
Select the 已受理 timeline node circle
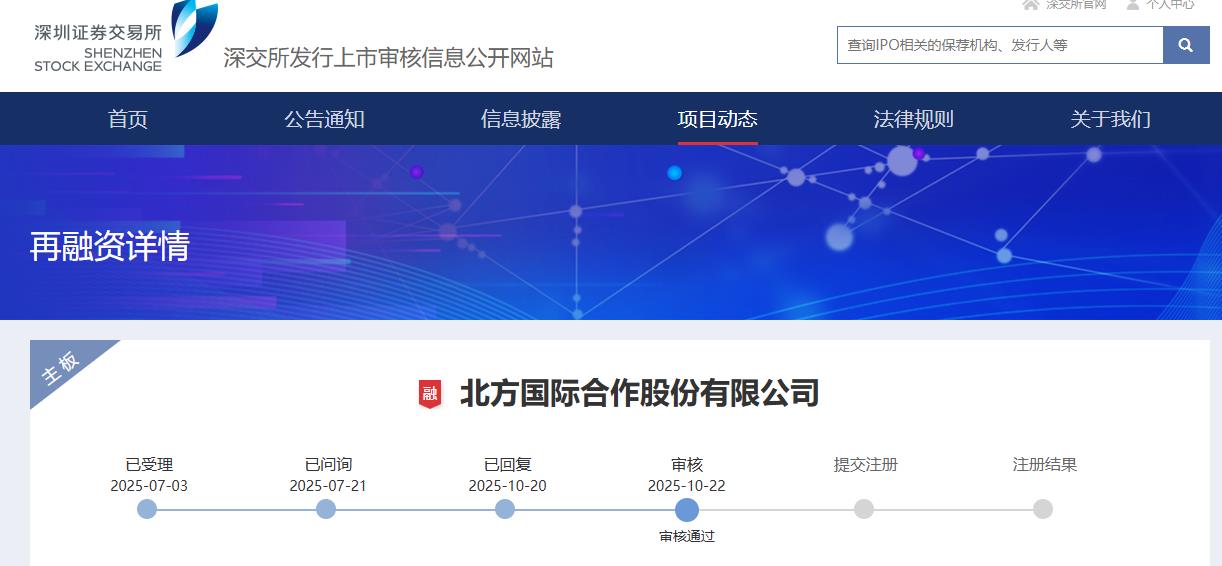pyautogui.click(x=147, y=509)
